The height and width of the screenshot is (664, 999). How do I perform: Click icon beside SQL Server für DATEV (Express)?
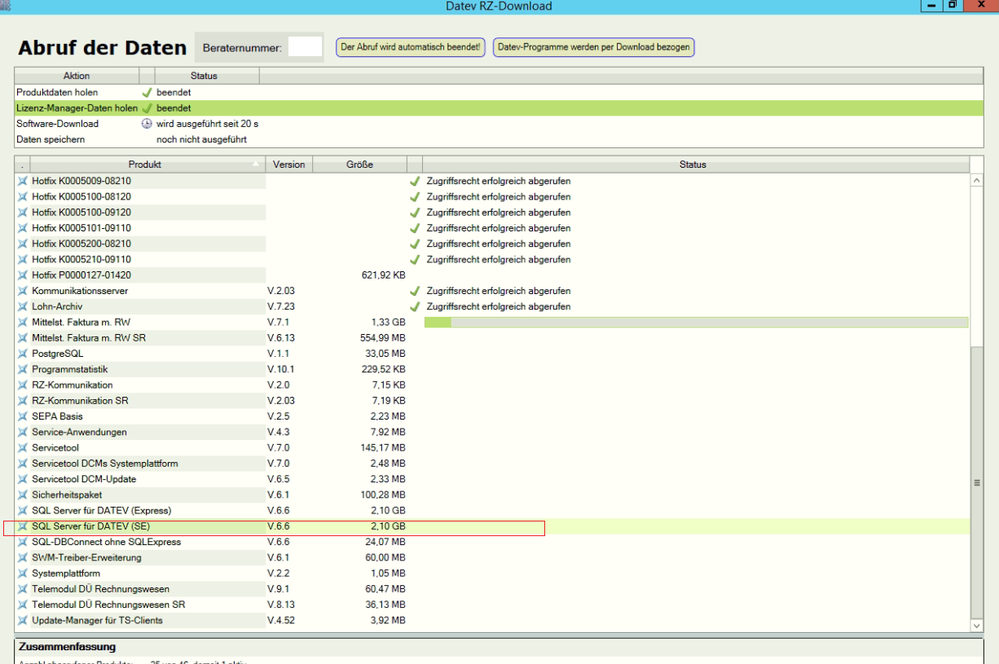[22, 510]
